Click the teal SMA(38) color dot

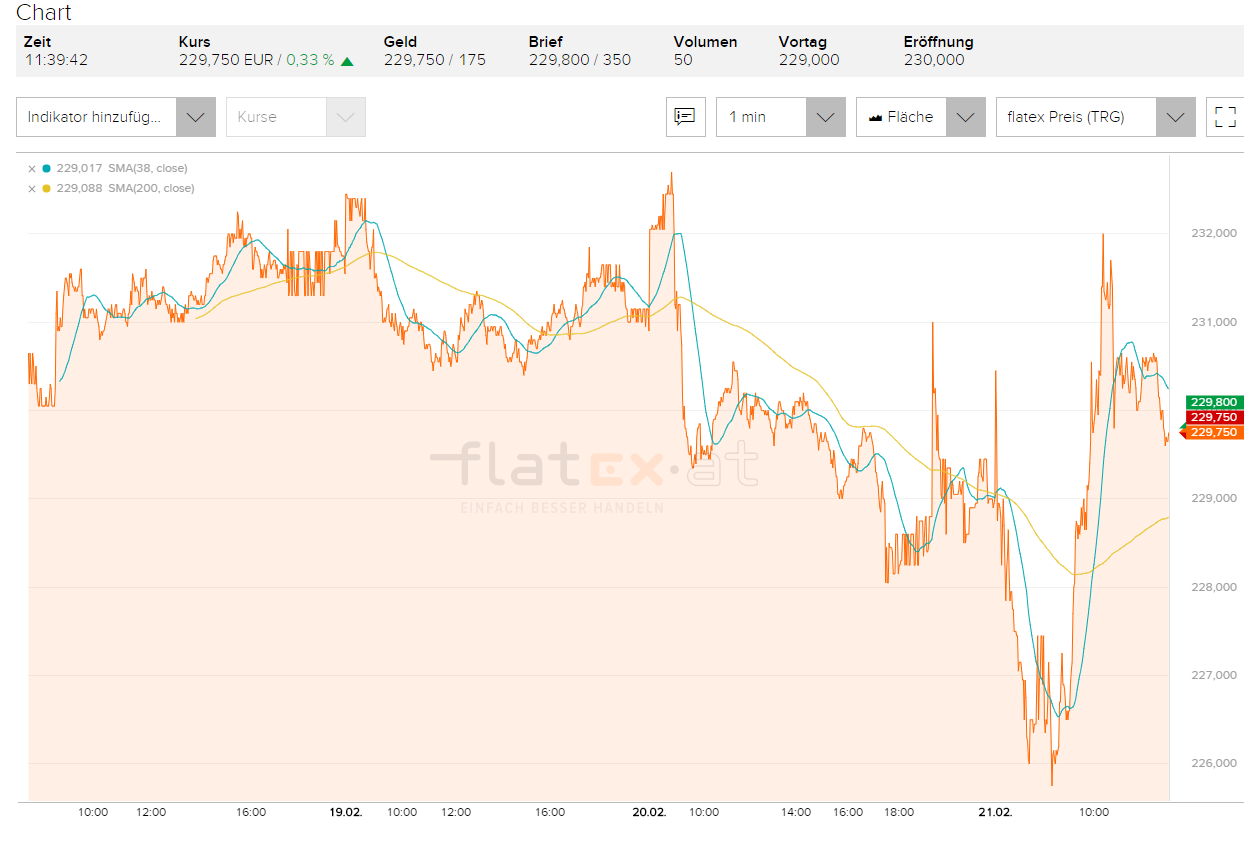(x=46, y=169)
